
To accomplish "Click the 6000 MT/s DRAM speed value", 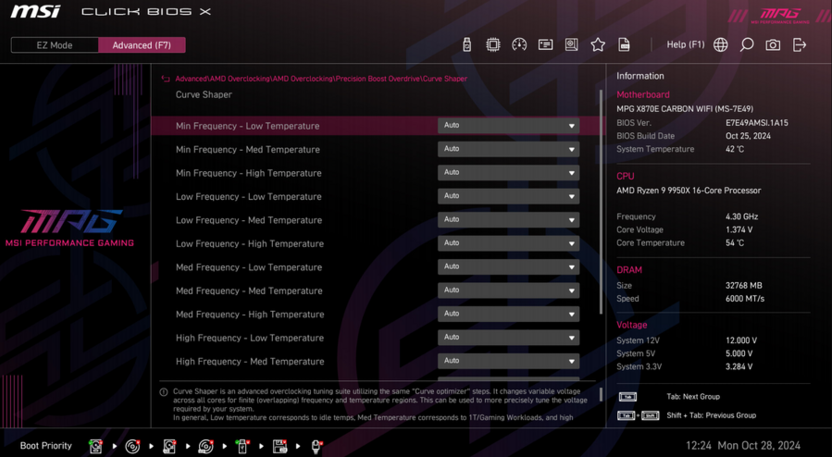I will tap(744, 299).
